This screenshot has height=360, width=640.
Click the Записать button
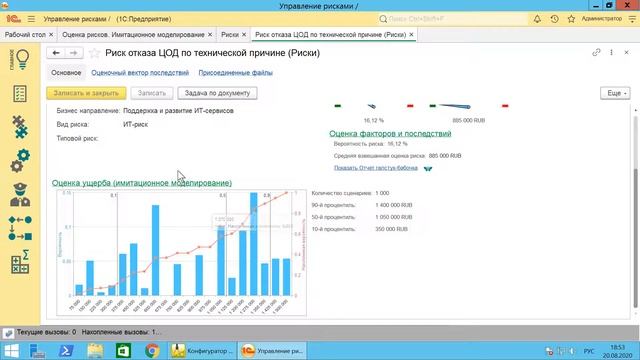pyautogui.click(x=152, y=93)
